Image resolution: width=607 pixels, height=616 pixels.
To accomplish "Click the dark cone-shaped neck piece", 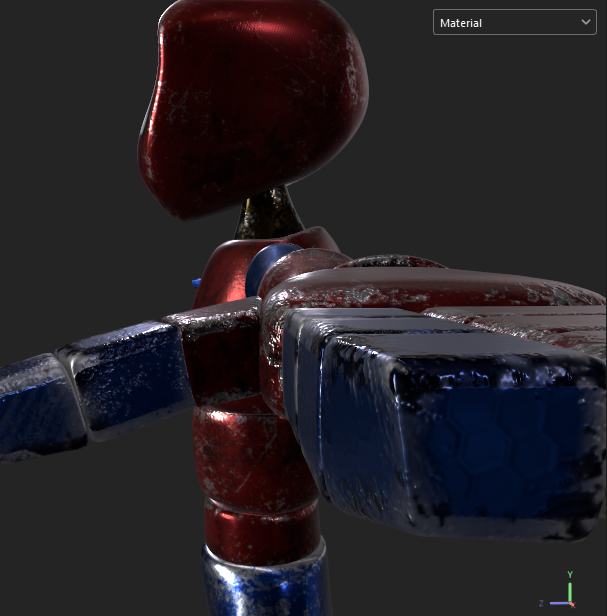I will click(x=268, y=212).
